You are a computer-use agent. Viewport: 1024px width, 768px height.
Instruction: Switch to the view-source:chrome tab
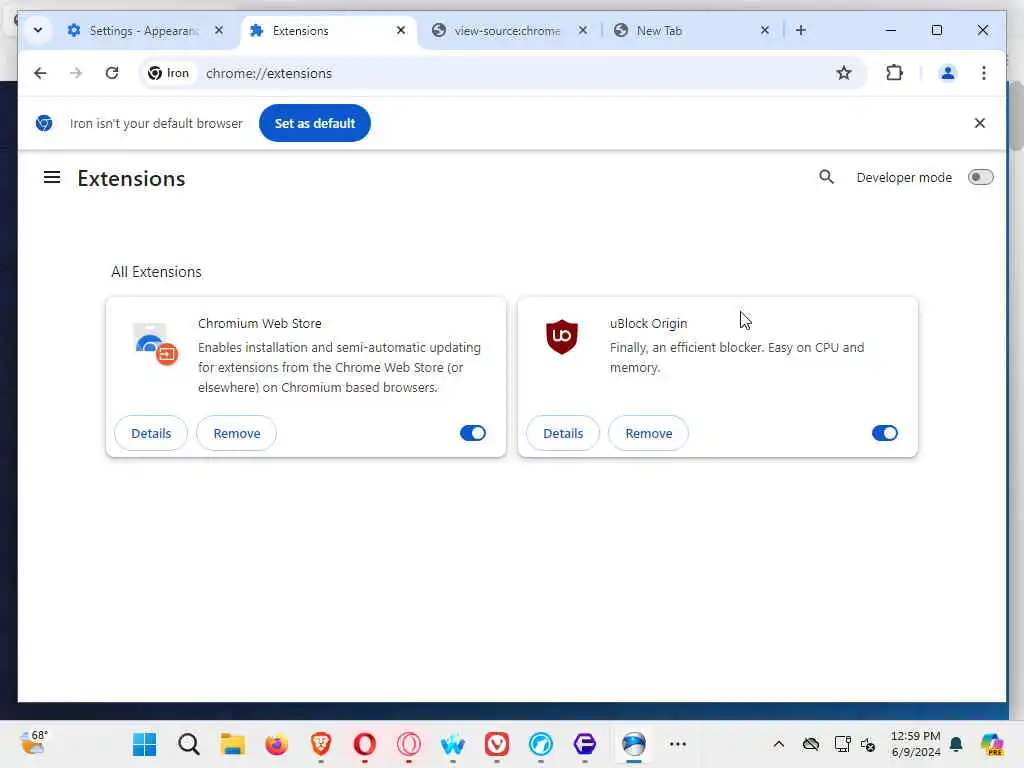(507, 31)
